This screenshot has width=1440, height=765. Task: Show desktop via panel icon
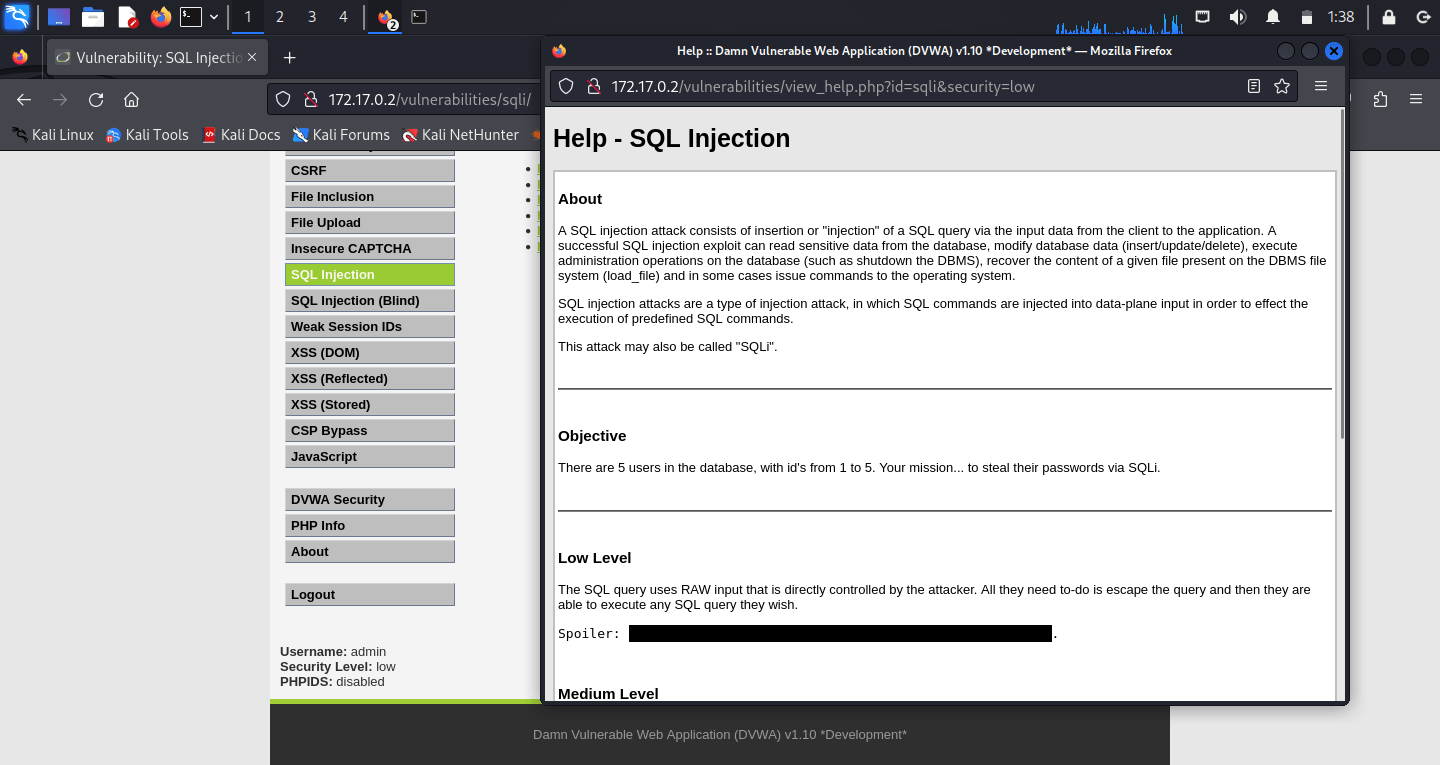click(59, 17)
